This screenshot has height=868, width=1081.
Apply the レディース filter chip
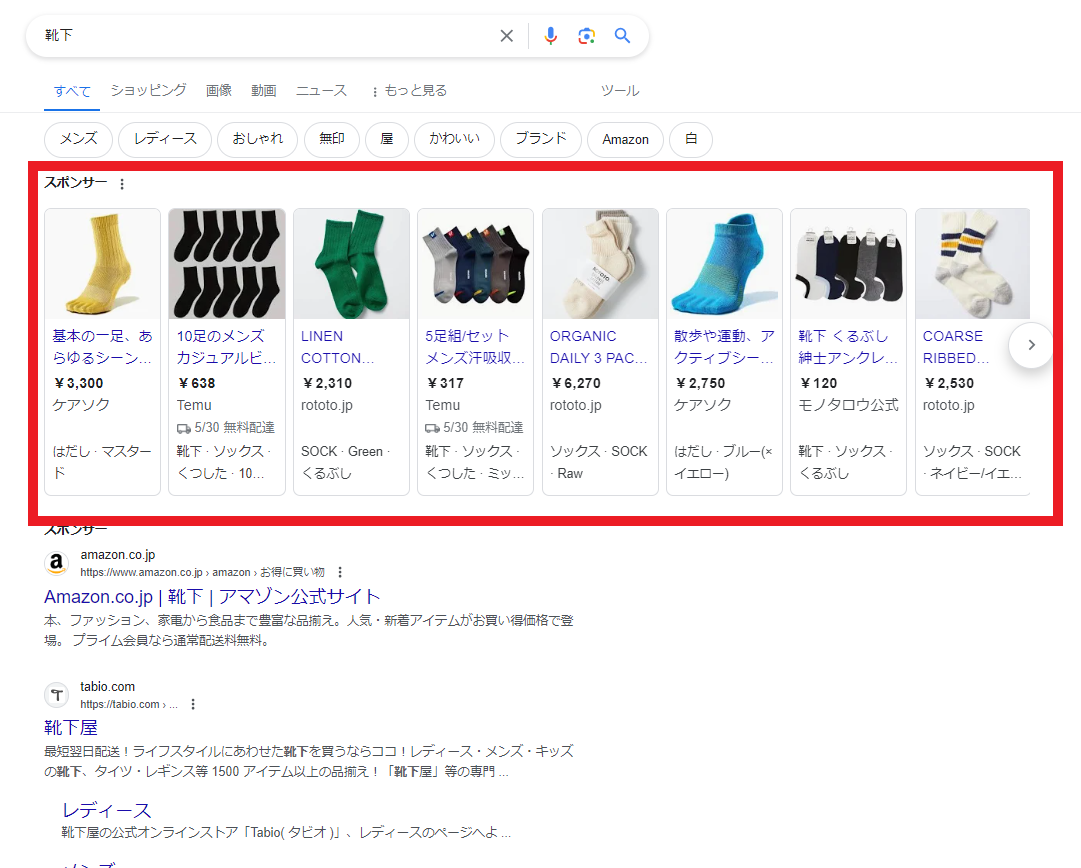point(165,139)
